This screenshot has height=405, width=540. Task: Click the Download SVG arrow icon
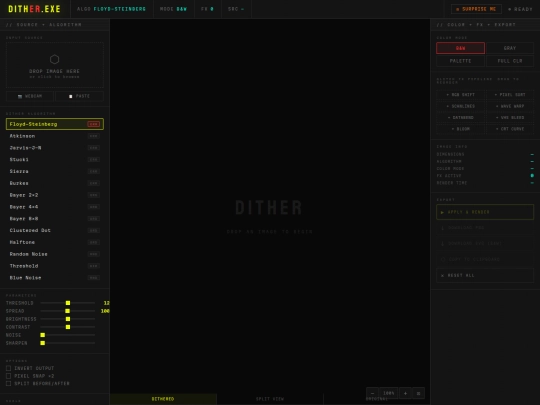pyautogui.click(x=443, y=243)
